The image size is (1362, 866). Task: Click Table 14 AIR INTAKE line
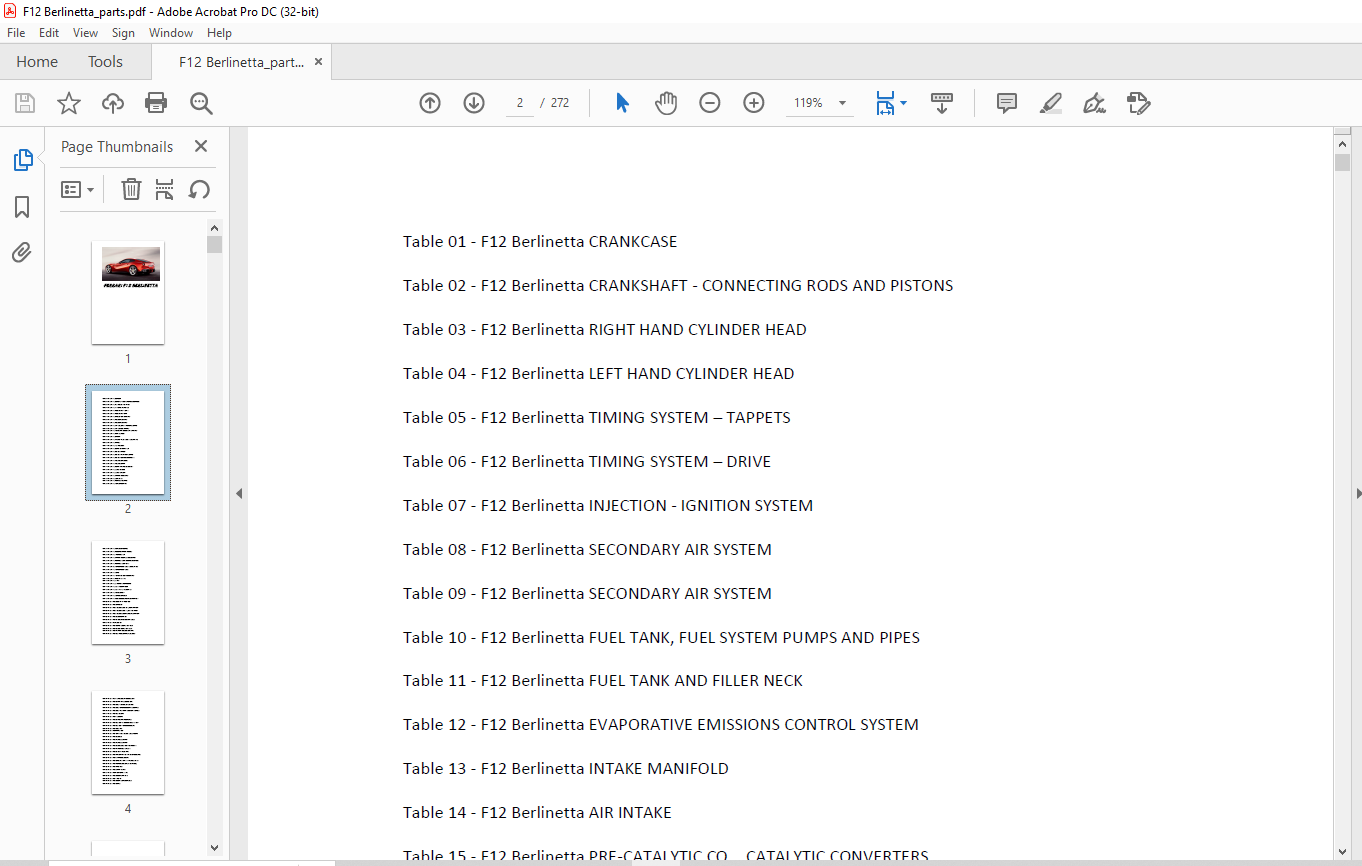pyautogui.click(x=537, y=813)
